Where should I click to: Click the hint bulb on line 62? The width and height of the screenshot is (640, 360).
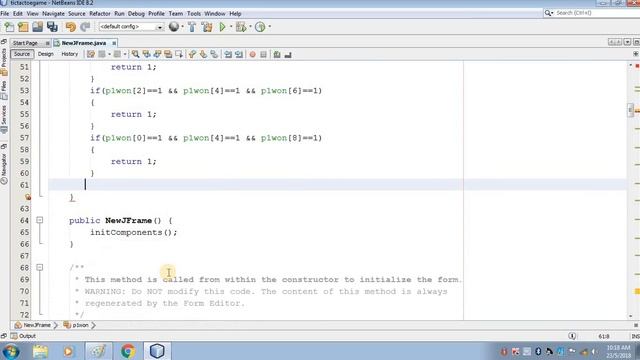click(28, 197)
